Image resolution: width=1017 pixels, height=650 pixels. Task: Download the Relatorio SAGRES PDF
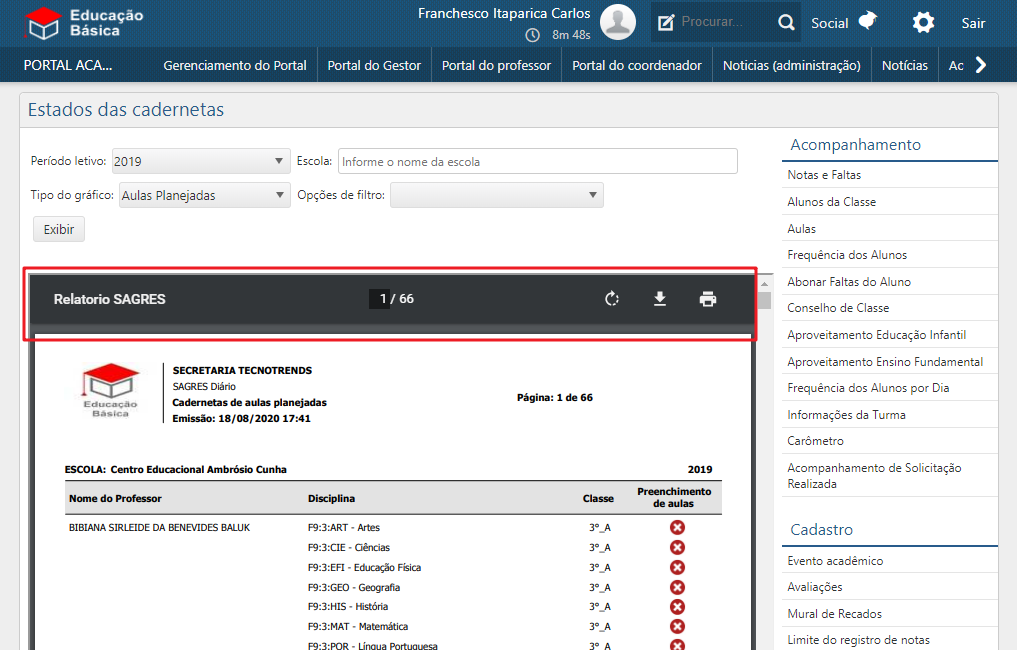pos(660,299)
